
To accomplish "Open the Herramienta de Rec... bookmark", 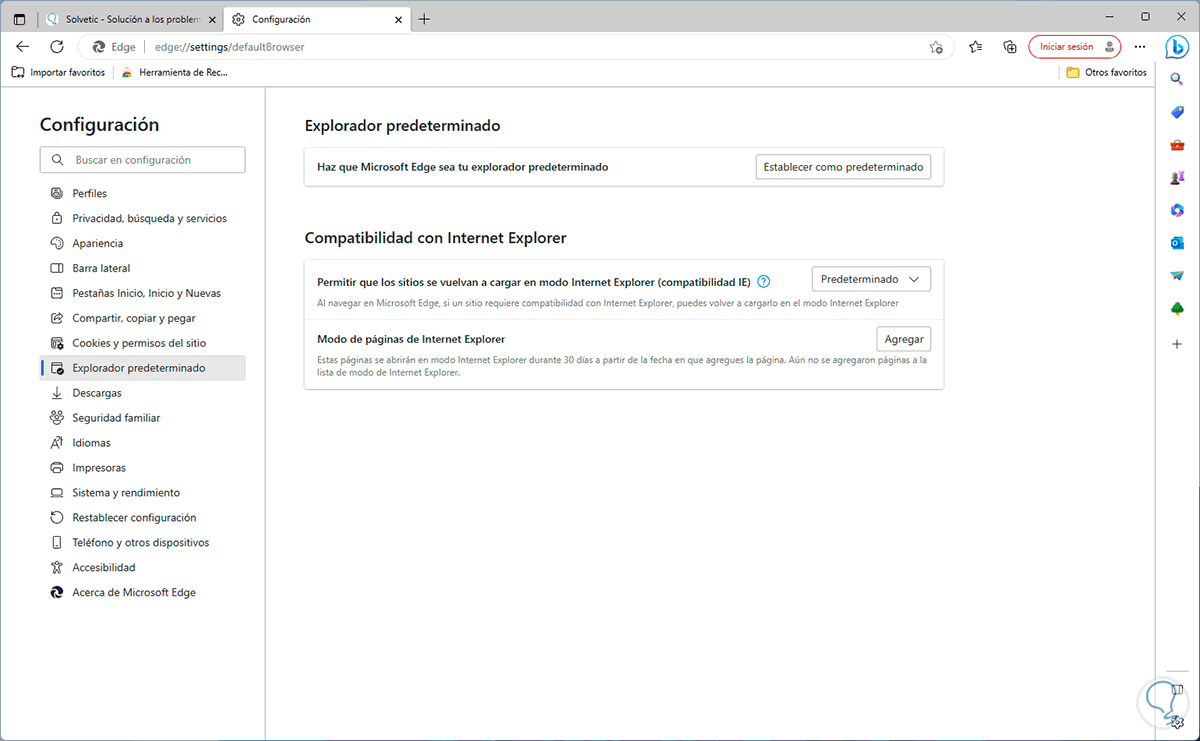I will [x=176, y=72].
